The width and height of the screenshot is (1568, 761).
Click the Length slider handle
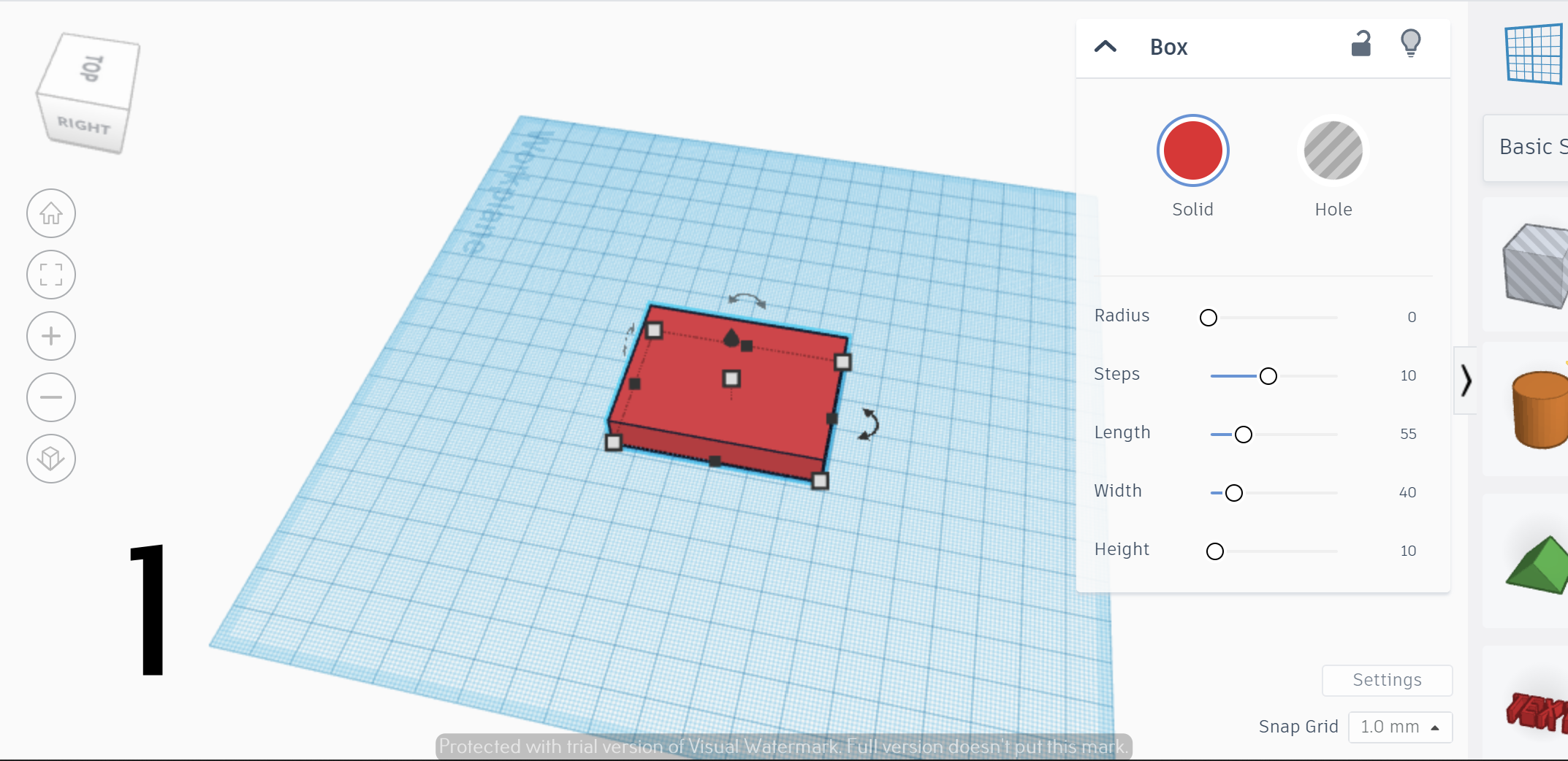point(1244,435)
